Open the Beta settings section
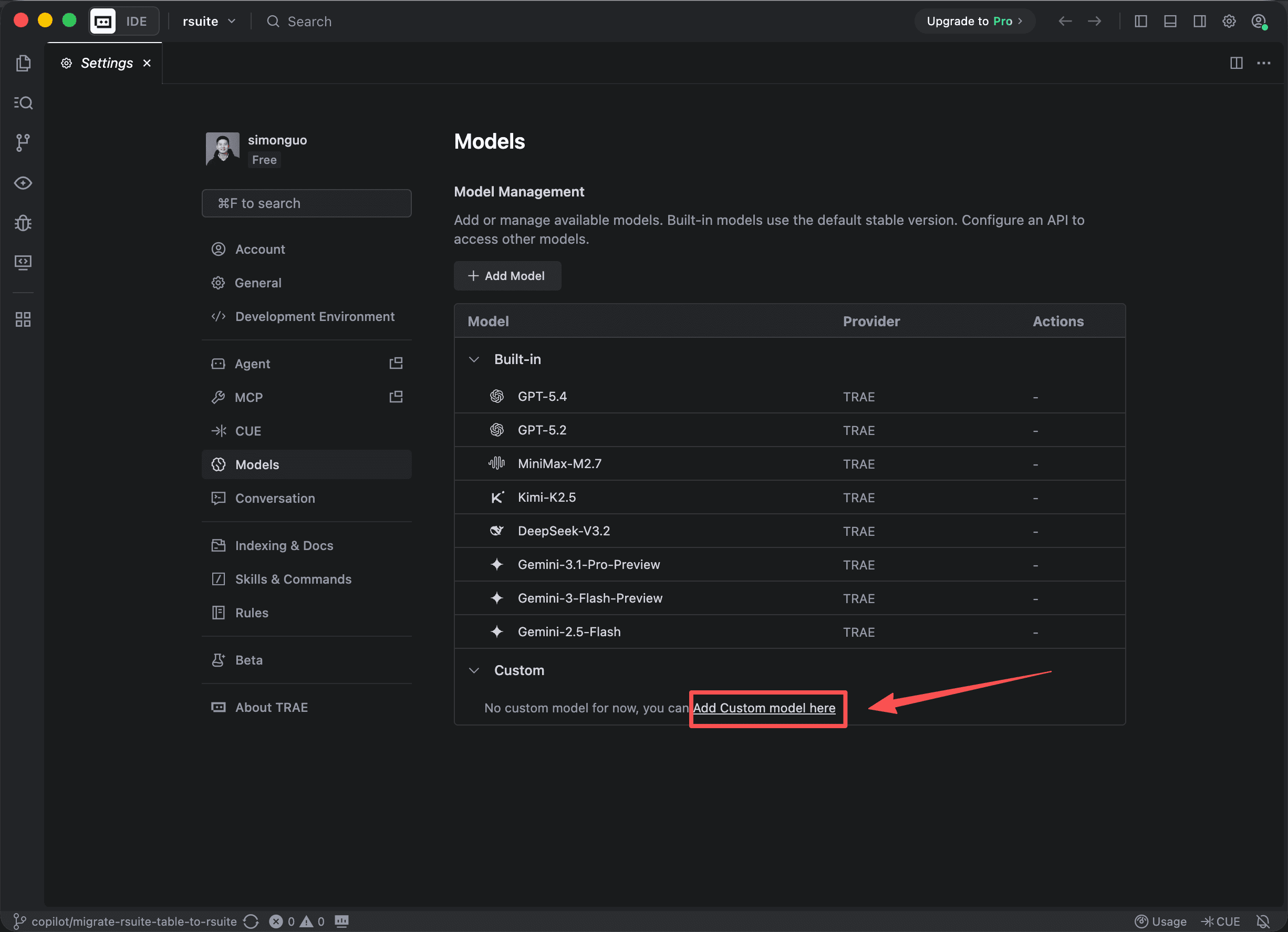The image size is (1288, 932). (307, 660)
